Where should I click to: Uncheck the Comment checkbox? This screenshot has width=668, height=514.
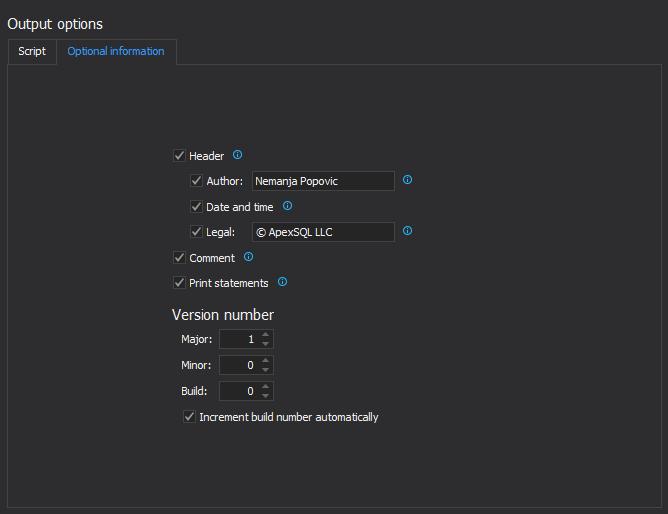(179, 258)
